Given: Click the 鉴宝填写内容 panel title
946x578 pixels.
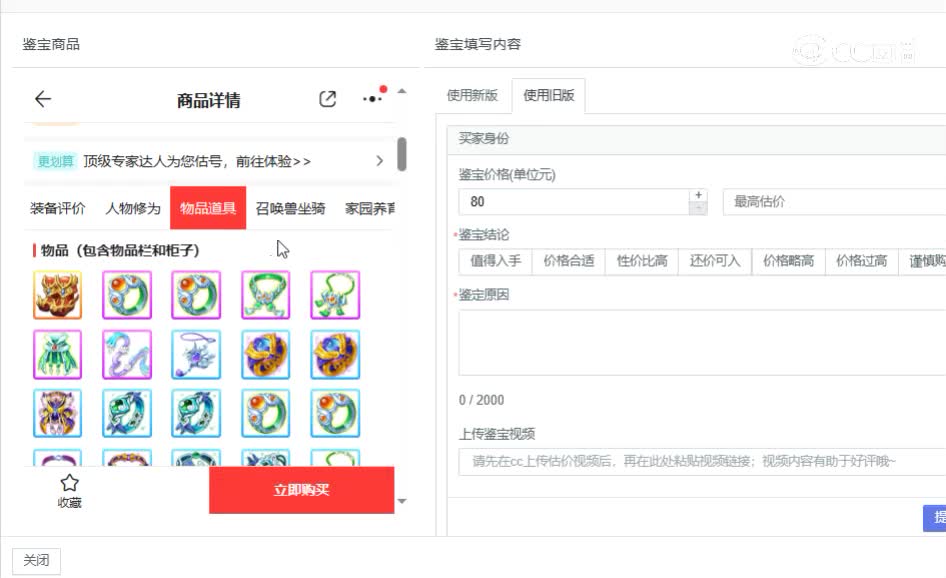Looking at the screenshot, I should click(478, 44).
